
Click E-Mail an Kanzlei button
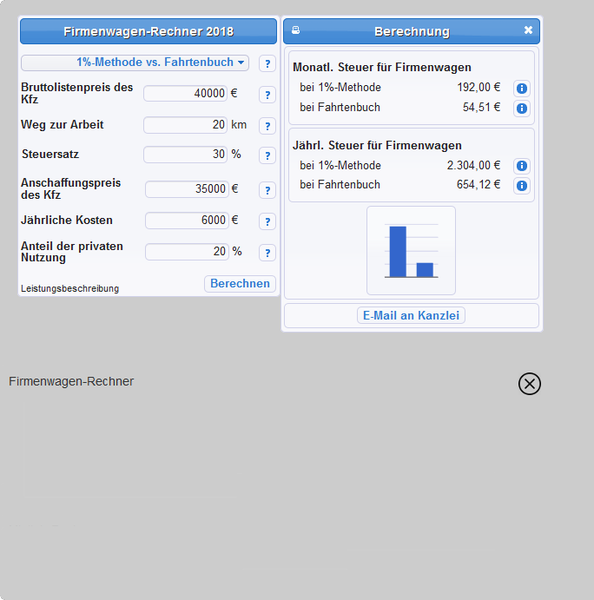click(411, 315)
